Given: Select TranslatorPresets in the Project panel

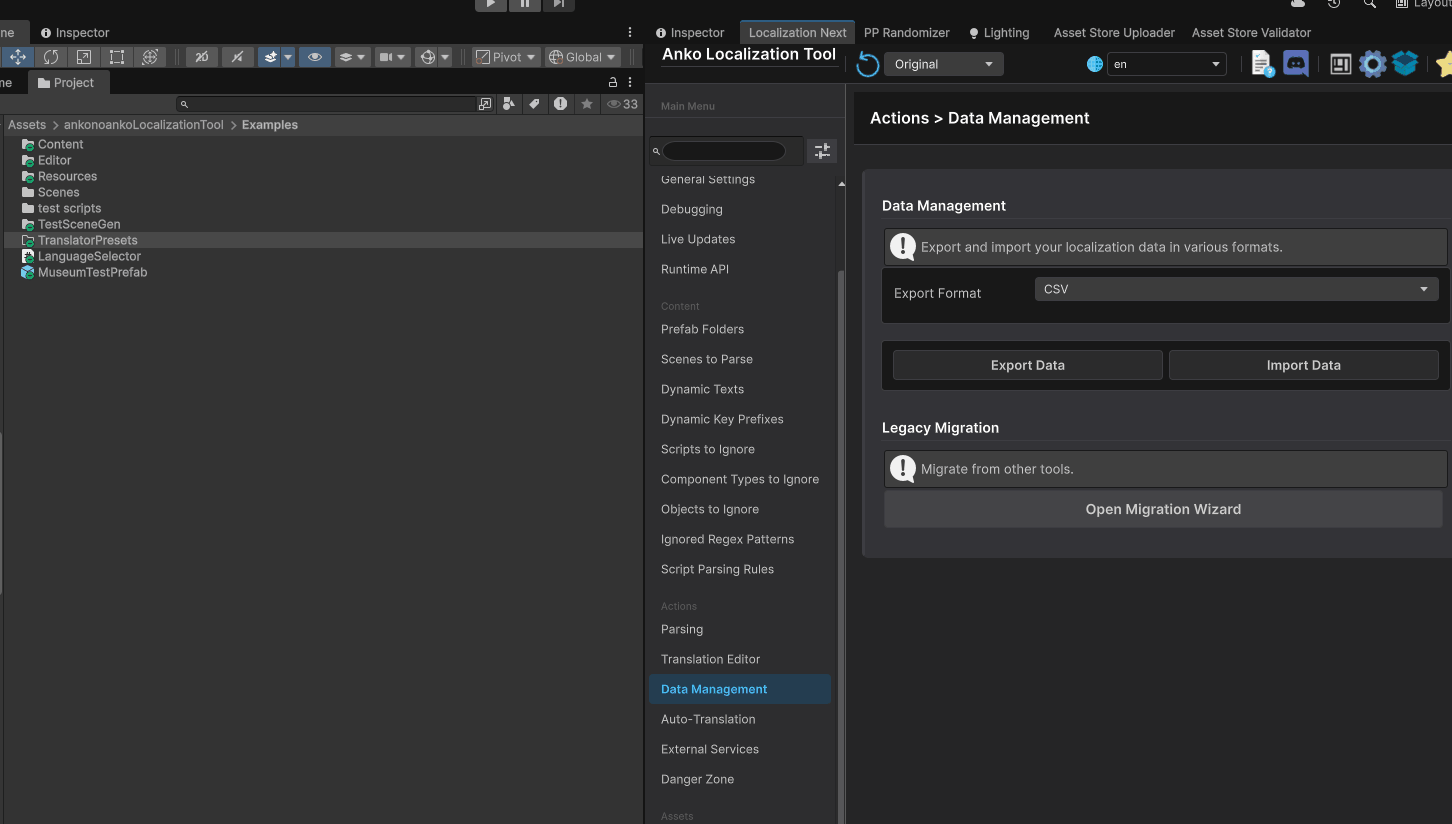Looking at the screenshot, I should click(87, 240).
